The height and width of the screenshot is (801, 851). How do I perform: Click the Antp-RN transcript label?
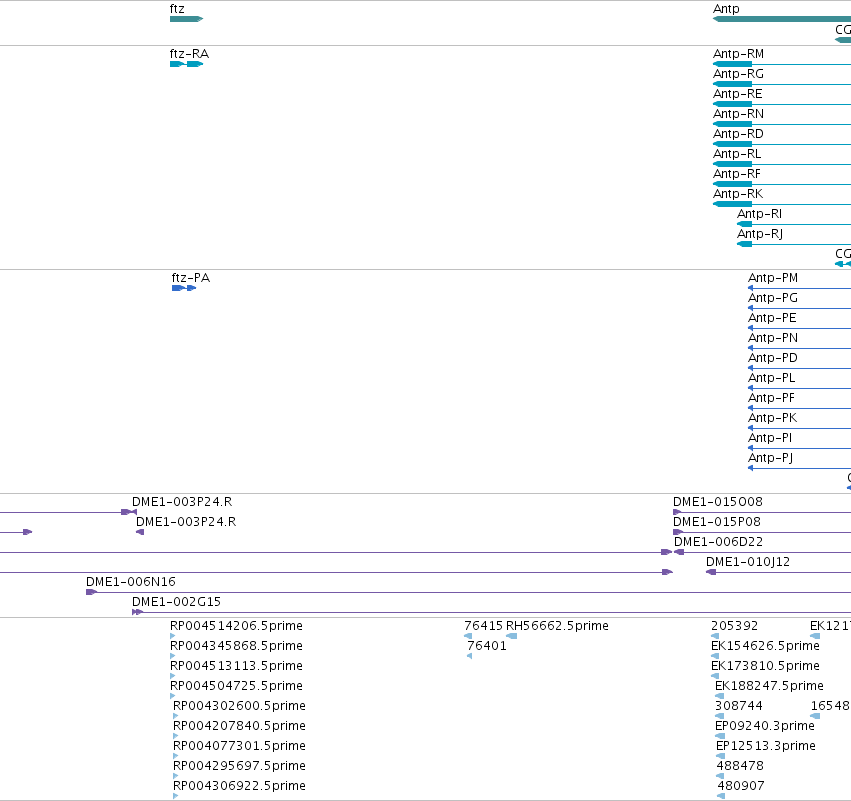point(738,114)
